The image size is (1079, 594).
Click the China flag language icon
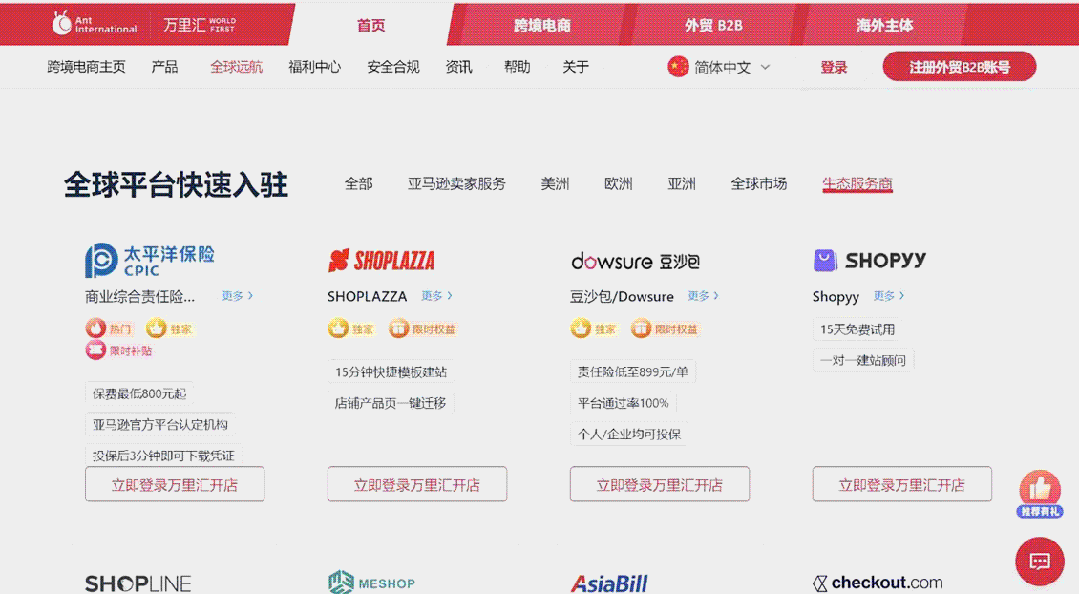(x=678, y=67)
